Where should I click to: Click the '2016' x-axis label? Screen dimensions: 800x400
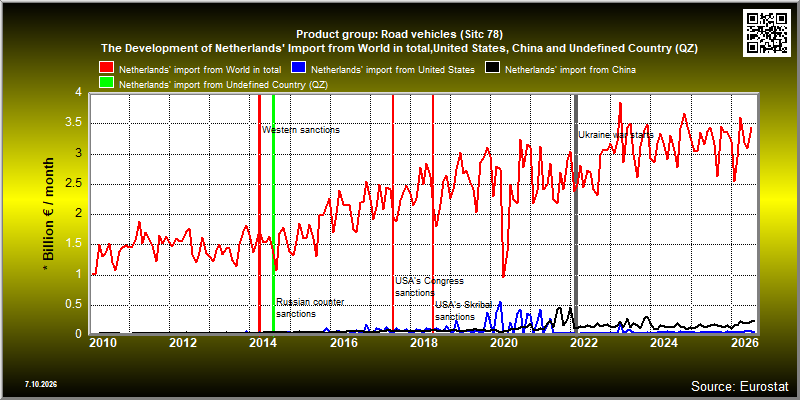tap(343, 343)
